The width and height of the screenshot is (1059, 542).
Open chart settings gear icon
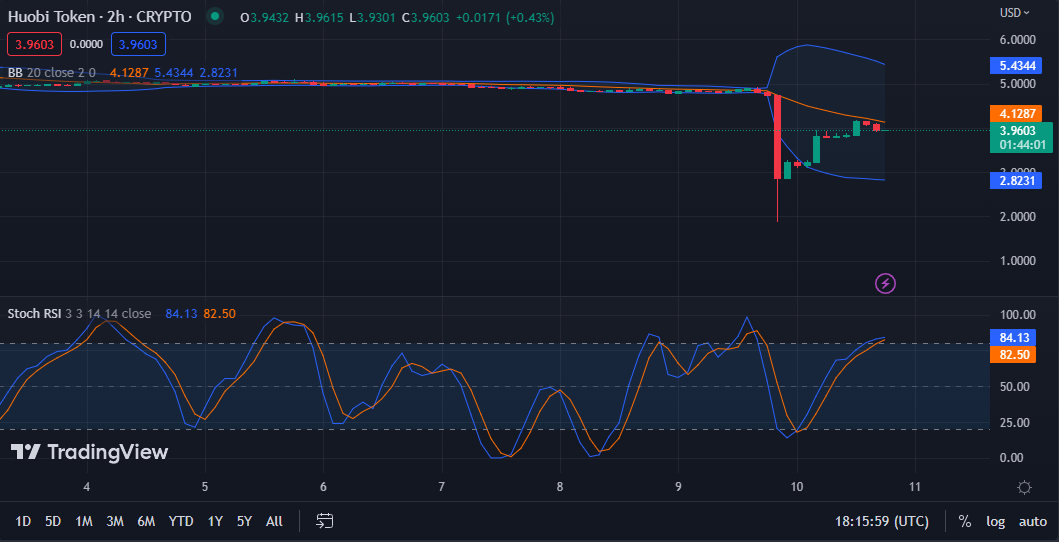[1024, 487]
